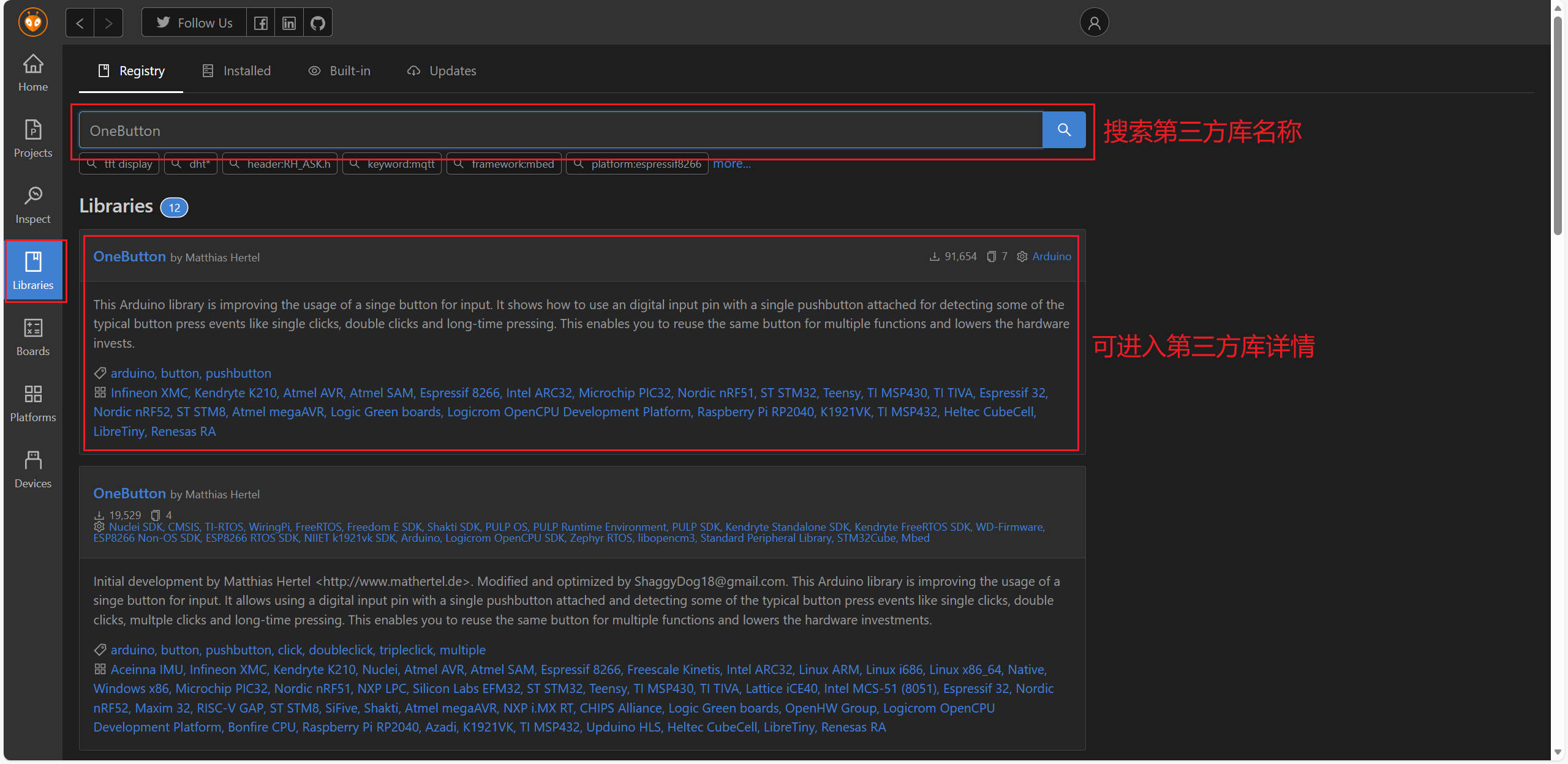
Task: Click the LinkedIn icon
Action: coord(289,23)
